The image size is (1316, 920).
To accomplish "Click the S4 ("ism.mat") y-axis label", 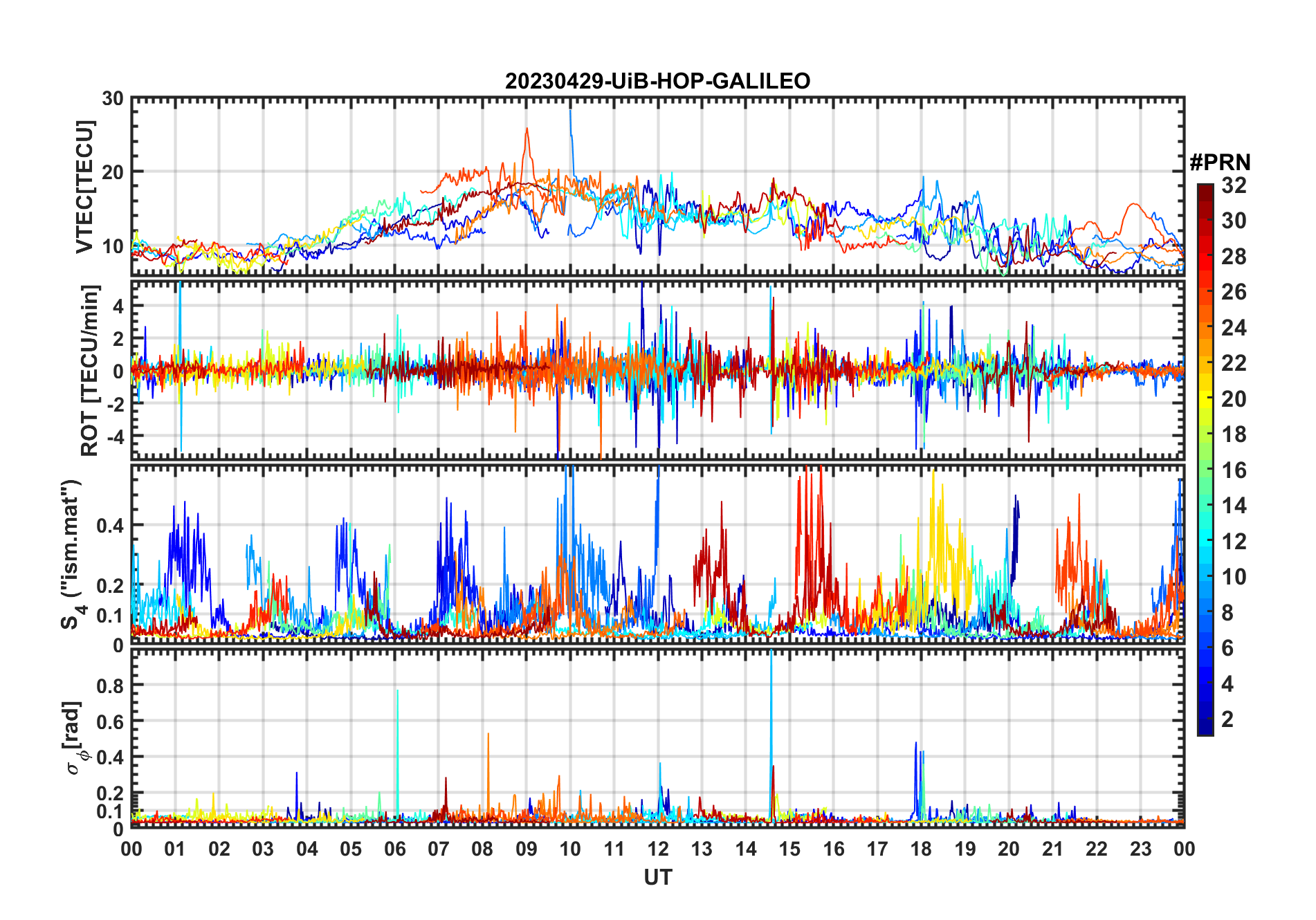I will coord(72,554).
